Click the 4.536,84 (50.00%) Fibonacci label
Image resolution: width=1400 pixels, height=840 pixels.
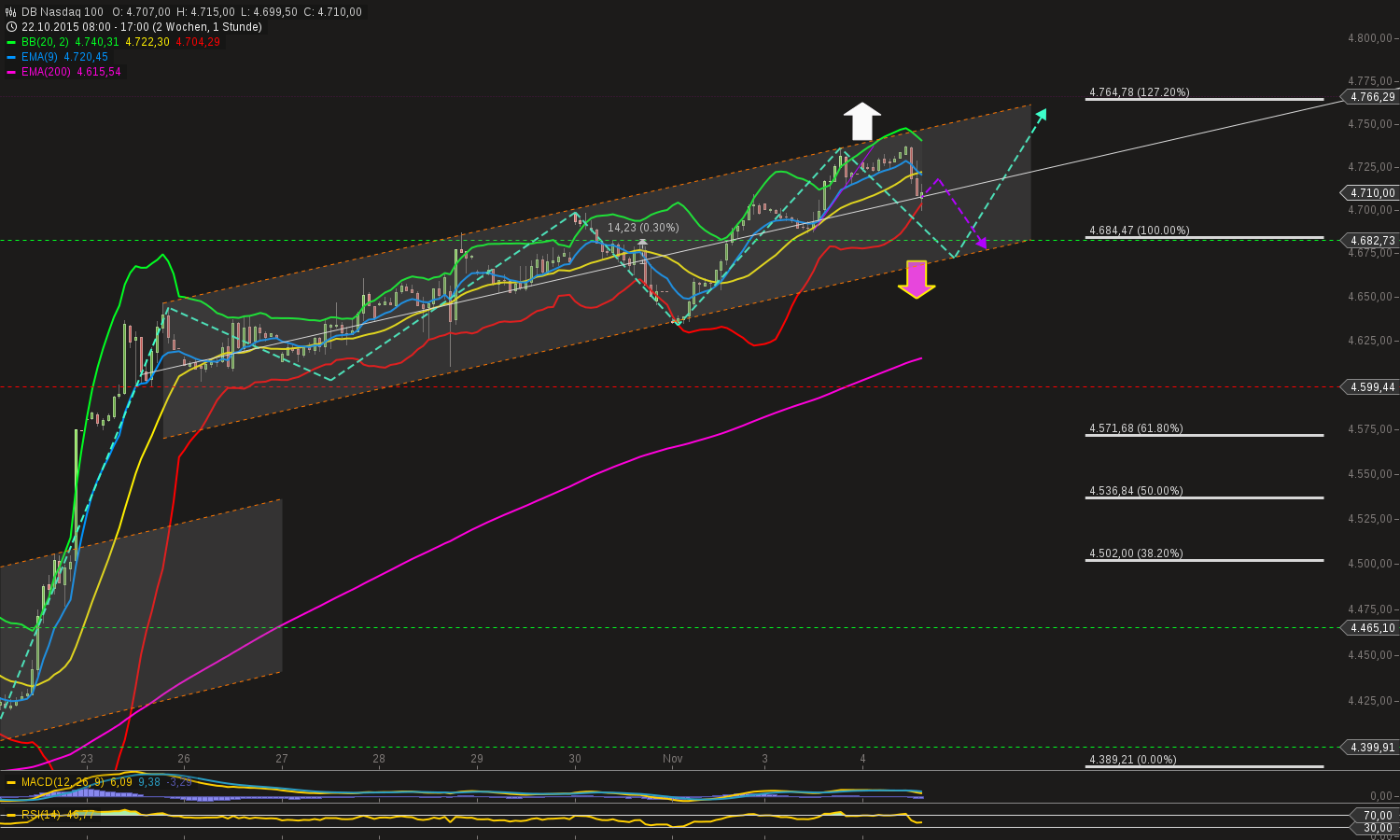tap(1136, 491)
